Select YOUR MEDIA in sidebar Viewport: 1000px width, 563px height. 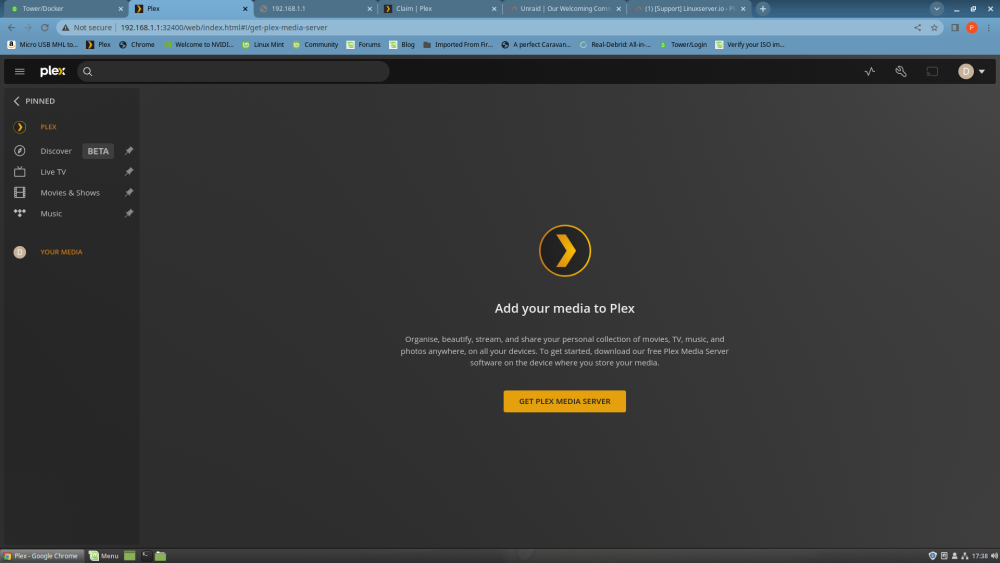coord(61,252)
